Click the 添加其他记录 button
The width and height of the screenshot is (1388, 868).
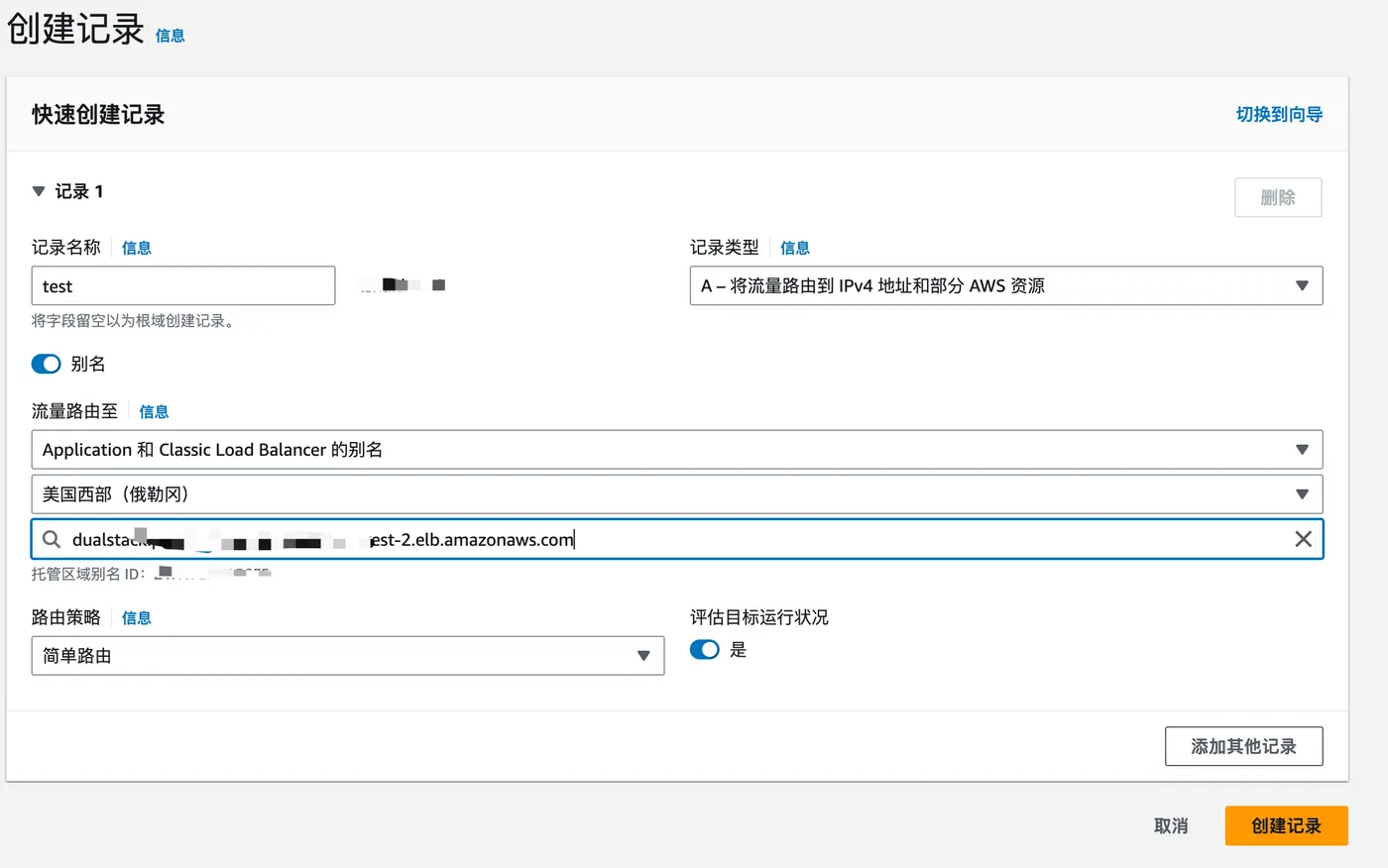[x=1243, y=746]
